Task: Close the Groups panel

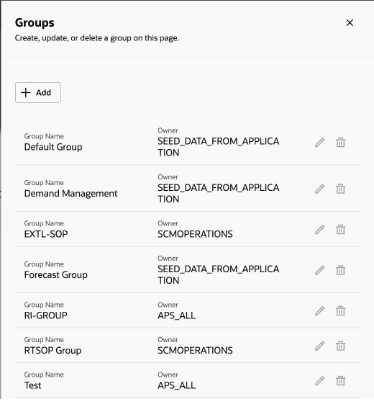Action: coord(350,23)
